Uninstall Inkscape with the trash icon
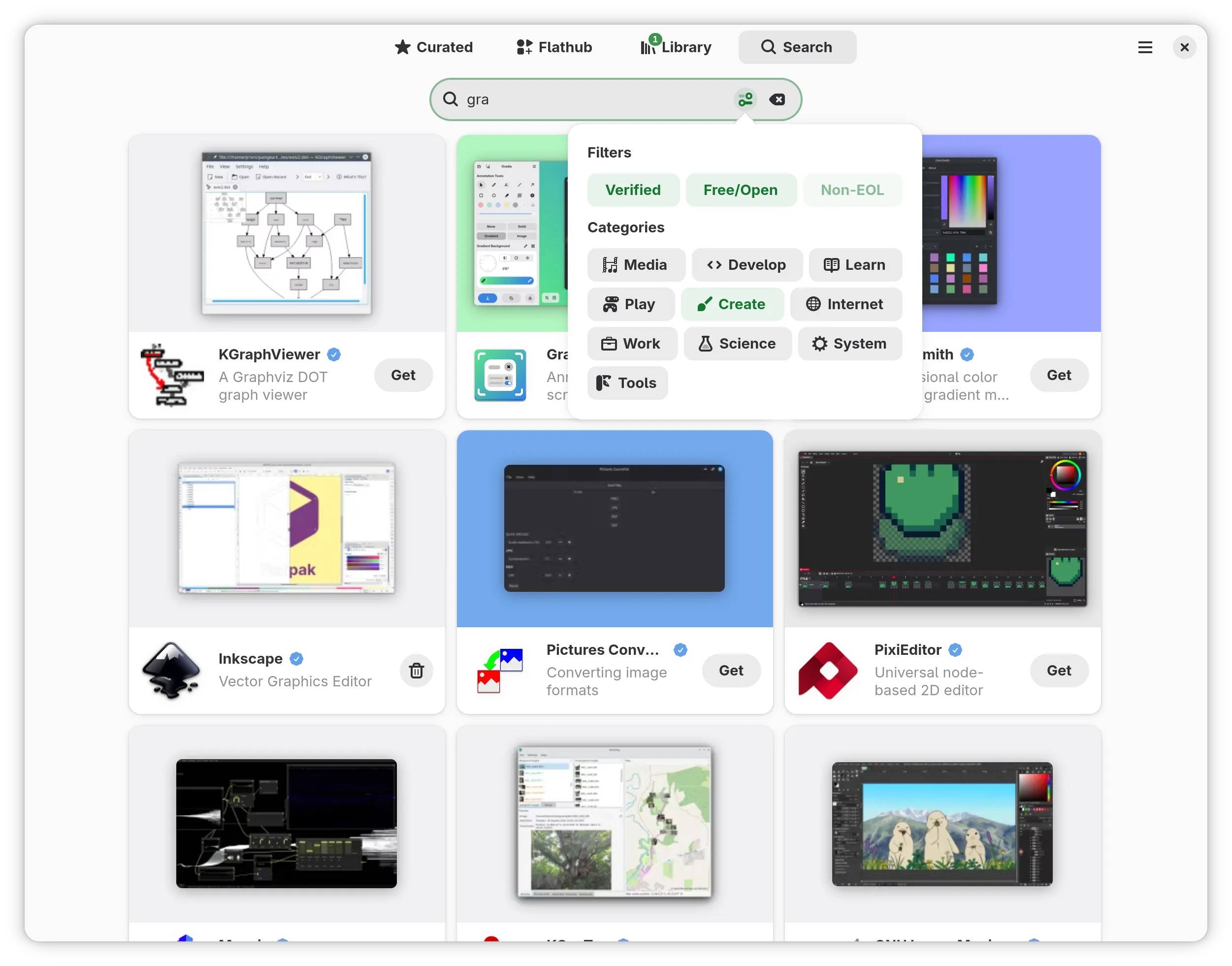 coord(416,670)
